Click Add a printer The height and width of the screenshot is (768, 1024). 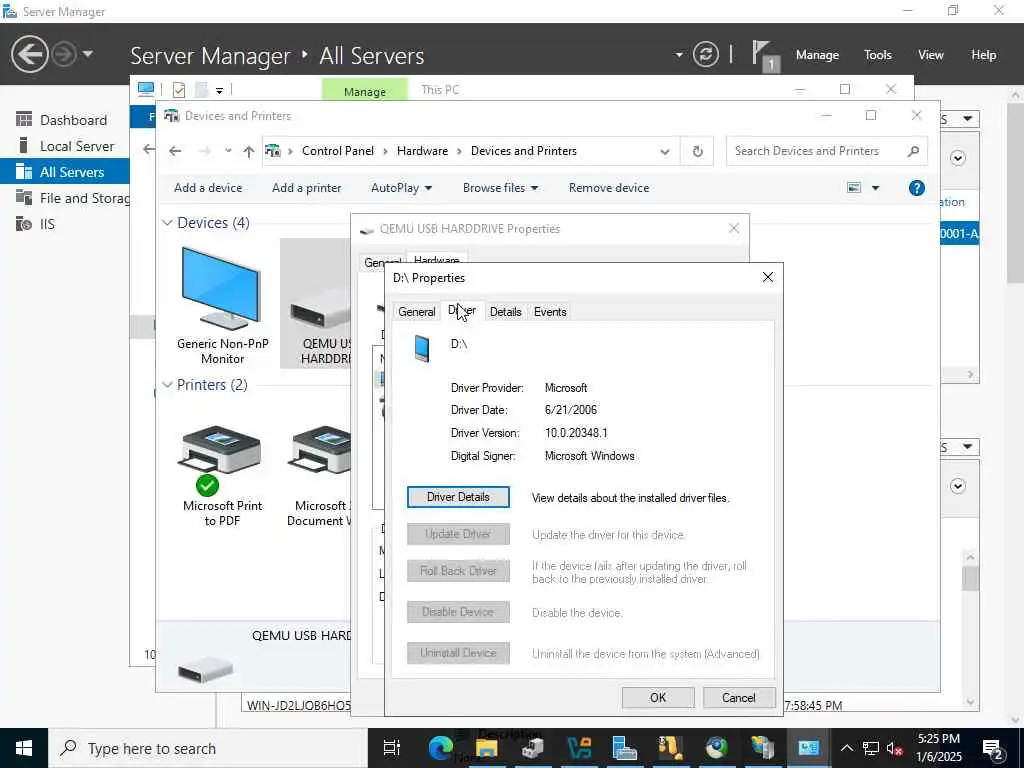pyautogui.click(x=306, y=188)
